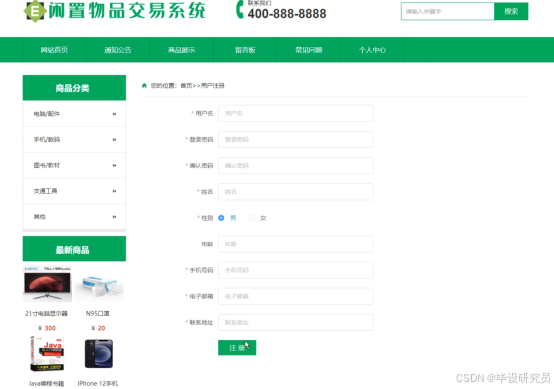Click the 21寸电脑显示器 product name
The width and height of the screenshot is (554, 389).
click(46, 313)
